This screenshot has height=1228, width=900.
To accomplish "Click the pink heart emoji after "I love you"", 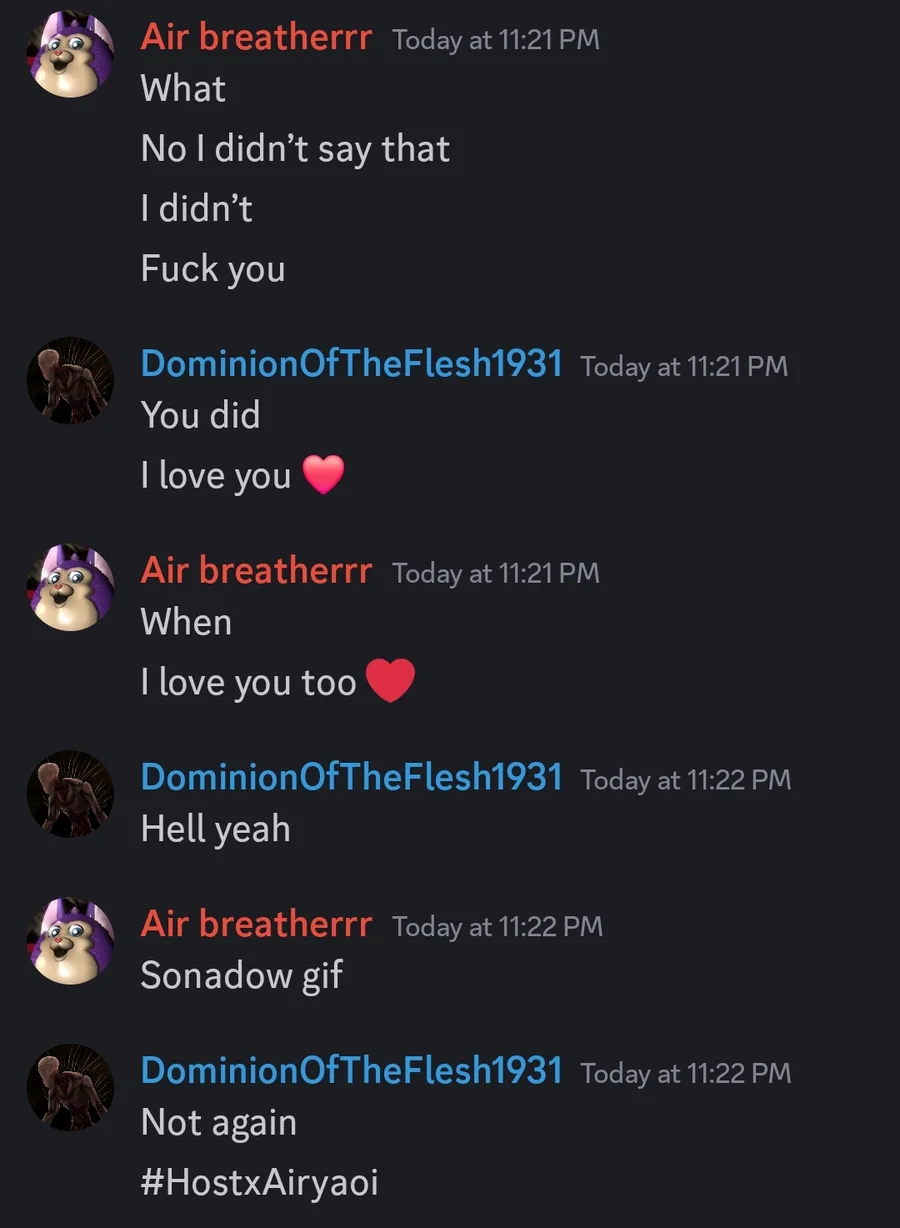I will (x=323, y=475).
